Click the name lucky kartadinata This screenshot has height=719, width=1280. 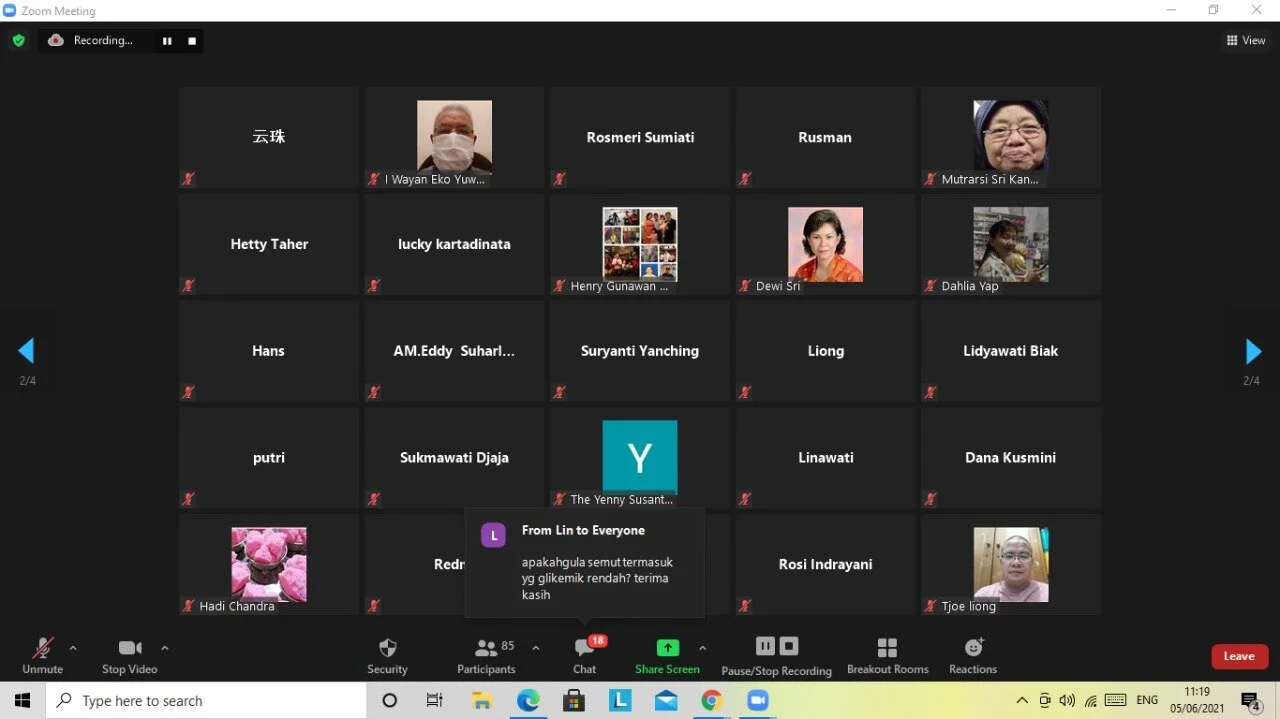(454, 244)
